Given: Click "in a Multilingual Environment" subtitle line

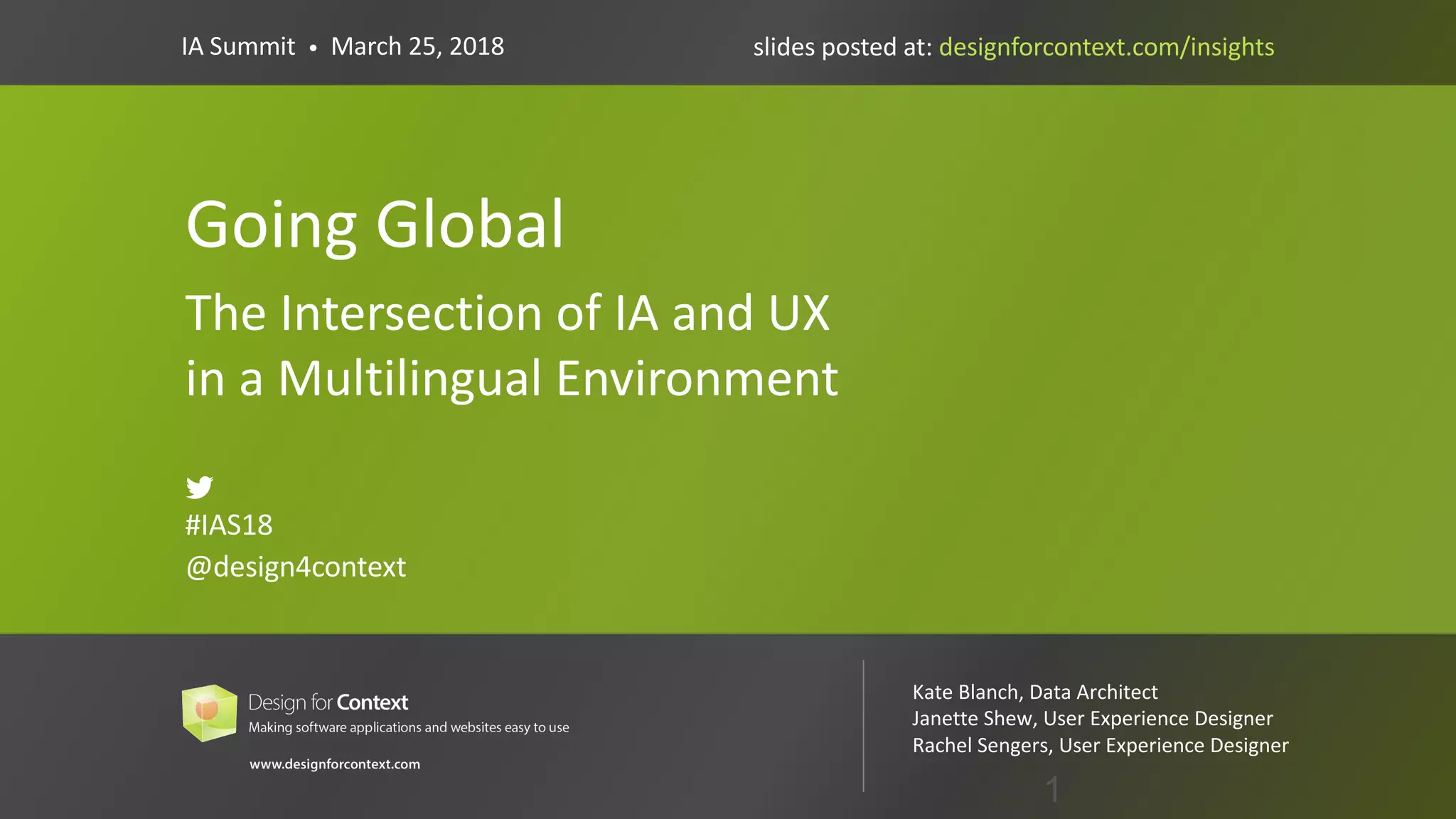Looking at the screenshot, I should click(x=512, y=378).
